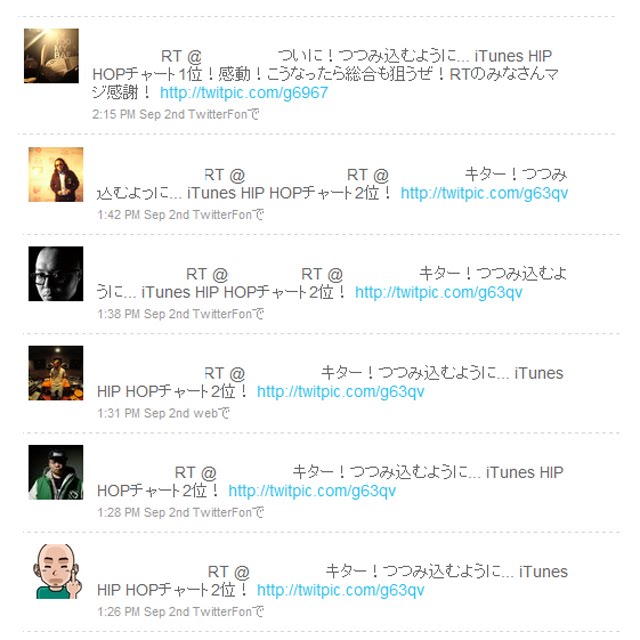The width and height of the screenshot is (640, 640).
Task: Click avatar of long-haired person in dark jacket
Action: 56,175
